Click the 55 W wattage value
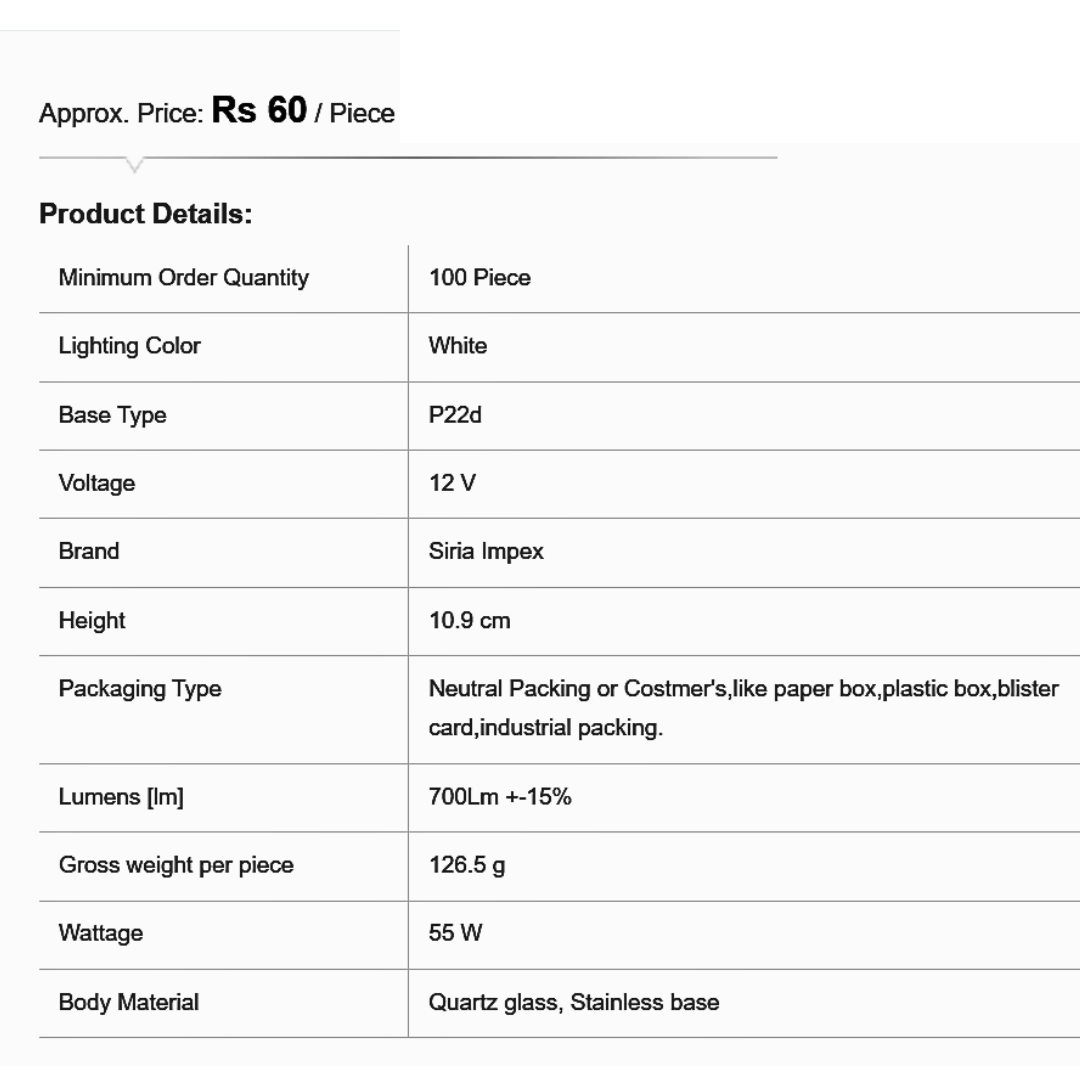Viewport: 1080px width, 1080px height. pos(455,933)
